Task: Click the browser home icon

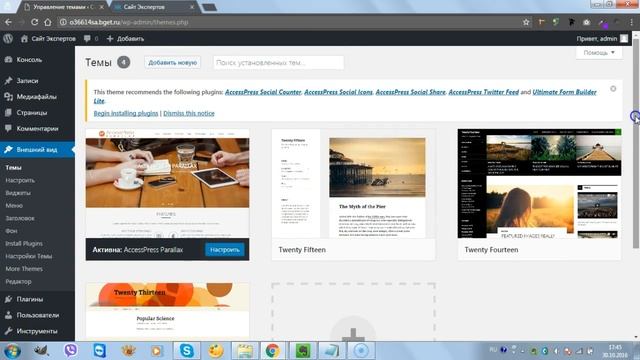Action: coord(48,22)
